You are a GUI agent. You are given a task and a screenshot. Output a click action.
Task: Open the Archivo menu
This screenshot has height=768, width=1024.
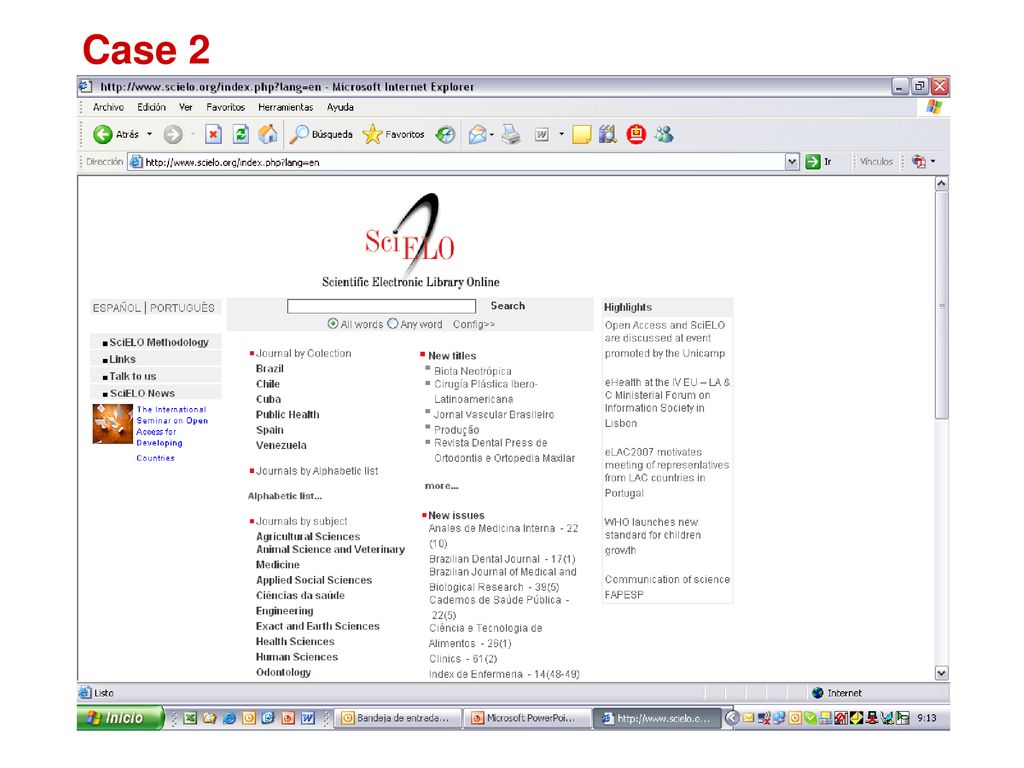pos(108,107)
